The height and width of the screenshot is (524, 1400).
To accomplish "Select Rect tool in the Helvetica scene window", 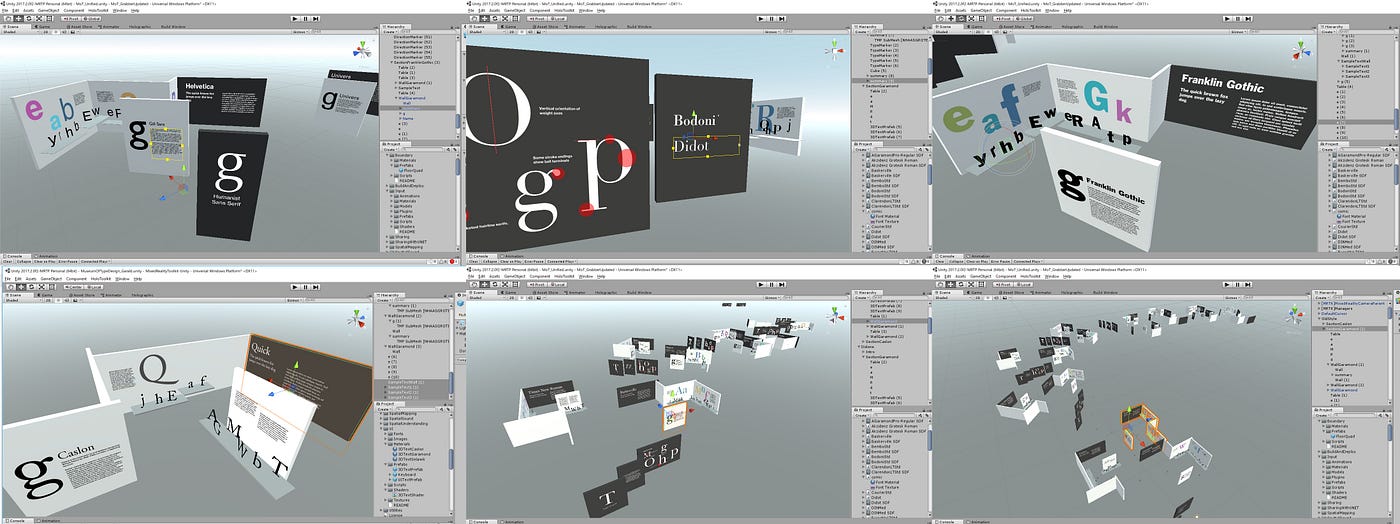I will (49, 19).
